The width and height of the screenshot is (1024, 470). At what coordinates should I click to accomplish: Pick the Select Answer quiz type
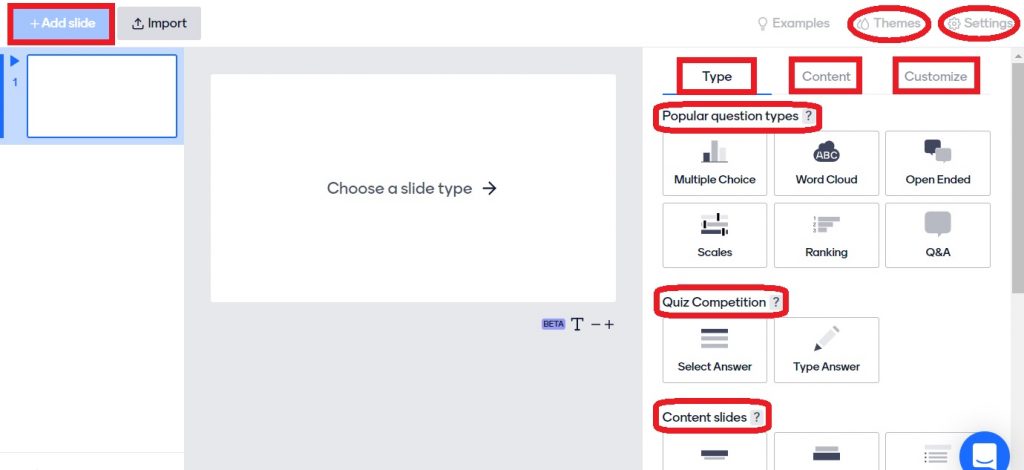coord(714,350)
